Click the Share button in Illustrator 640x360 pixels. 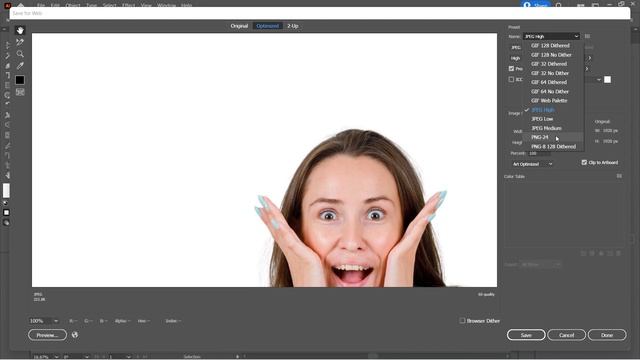[x=536, y=5]
